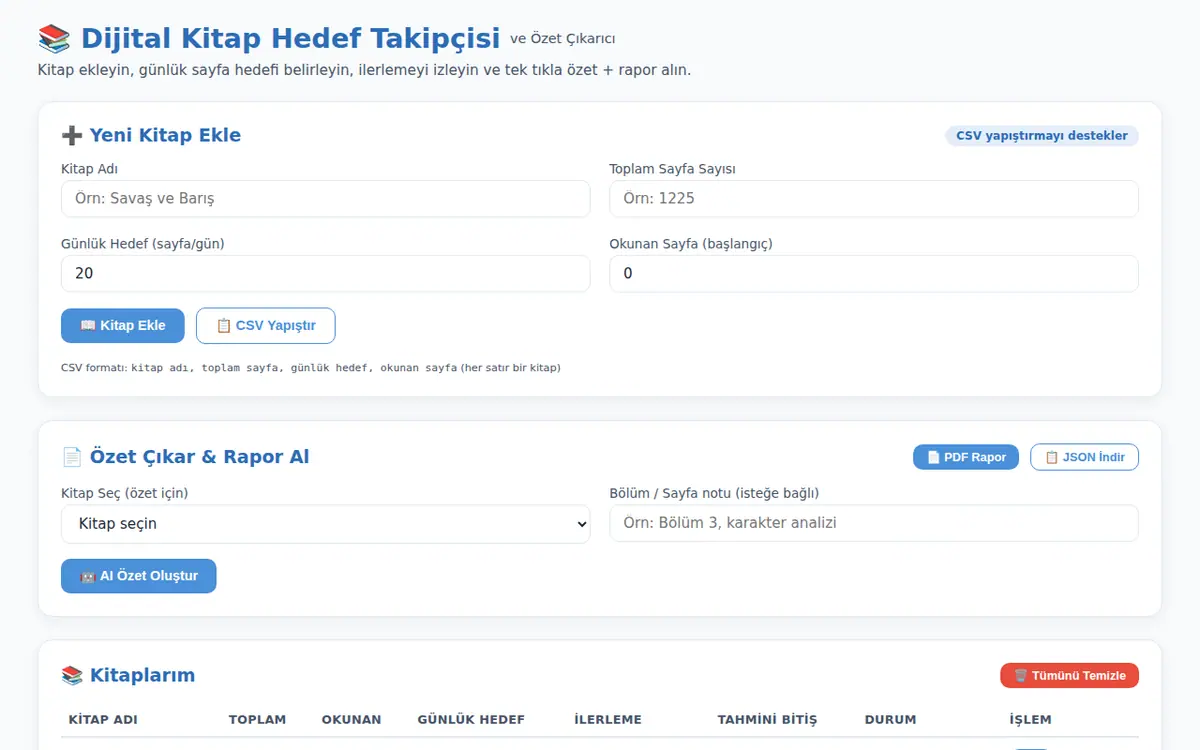Click the CSV Yapıştır button

click(266, 326)
